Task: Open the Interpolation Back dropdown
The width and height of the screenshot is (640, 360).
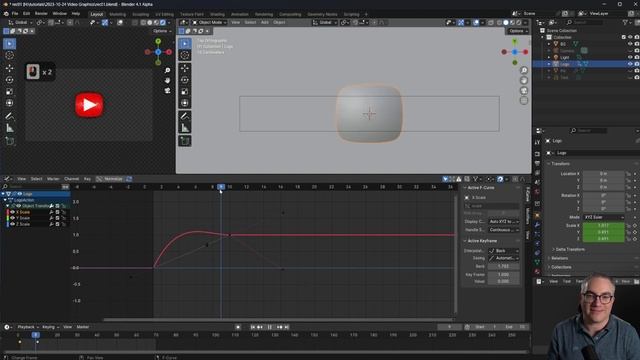Action: coord(504,251)
